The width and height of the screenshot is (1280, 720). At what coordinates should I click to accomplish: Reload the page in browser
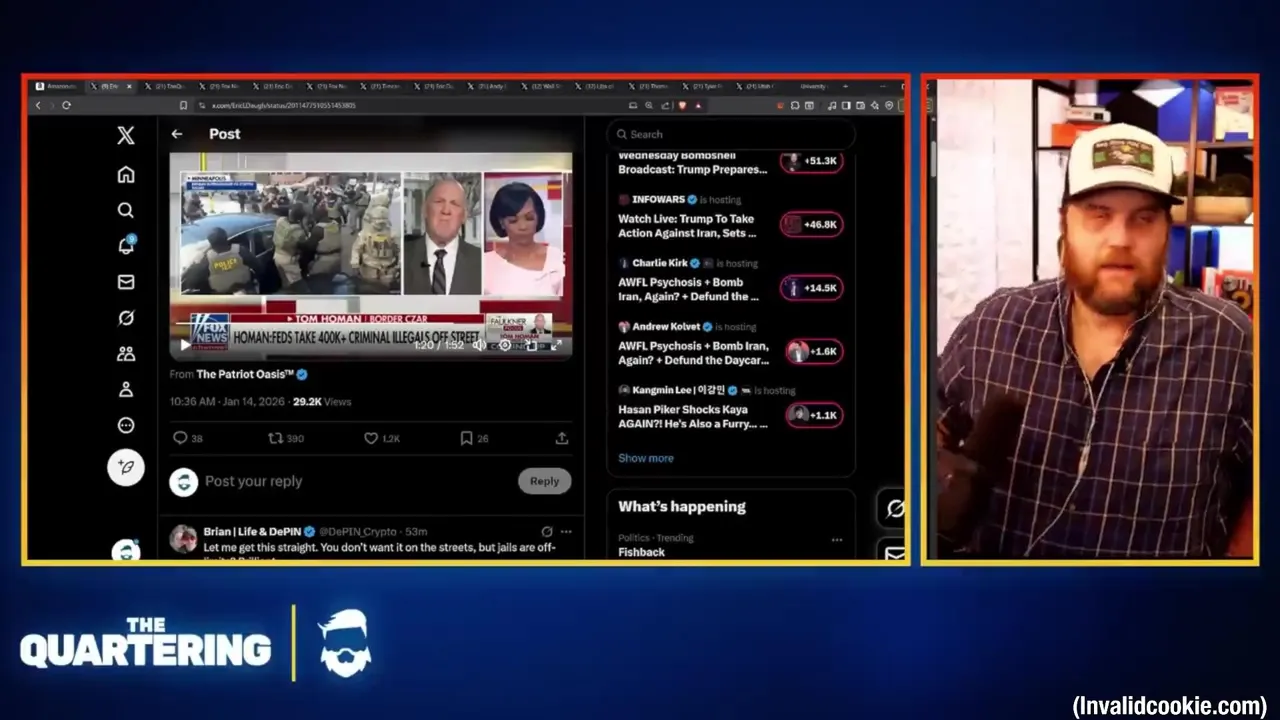(x=66, y=105)
